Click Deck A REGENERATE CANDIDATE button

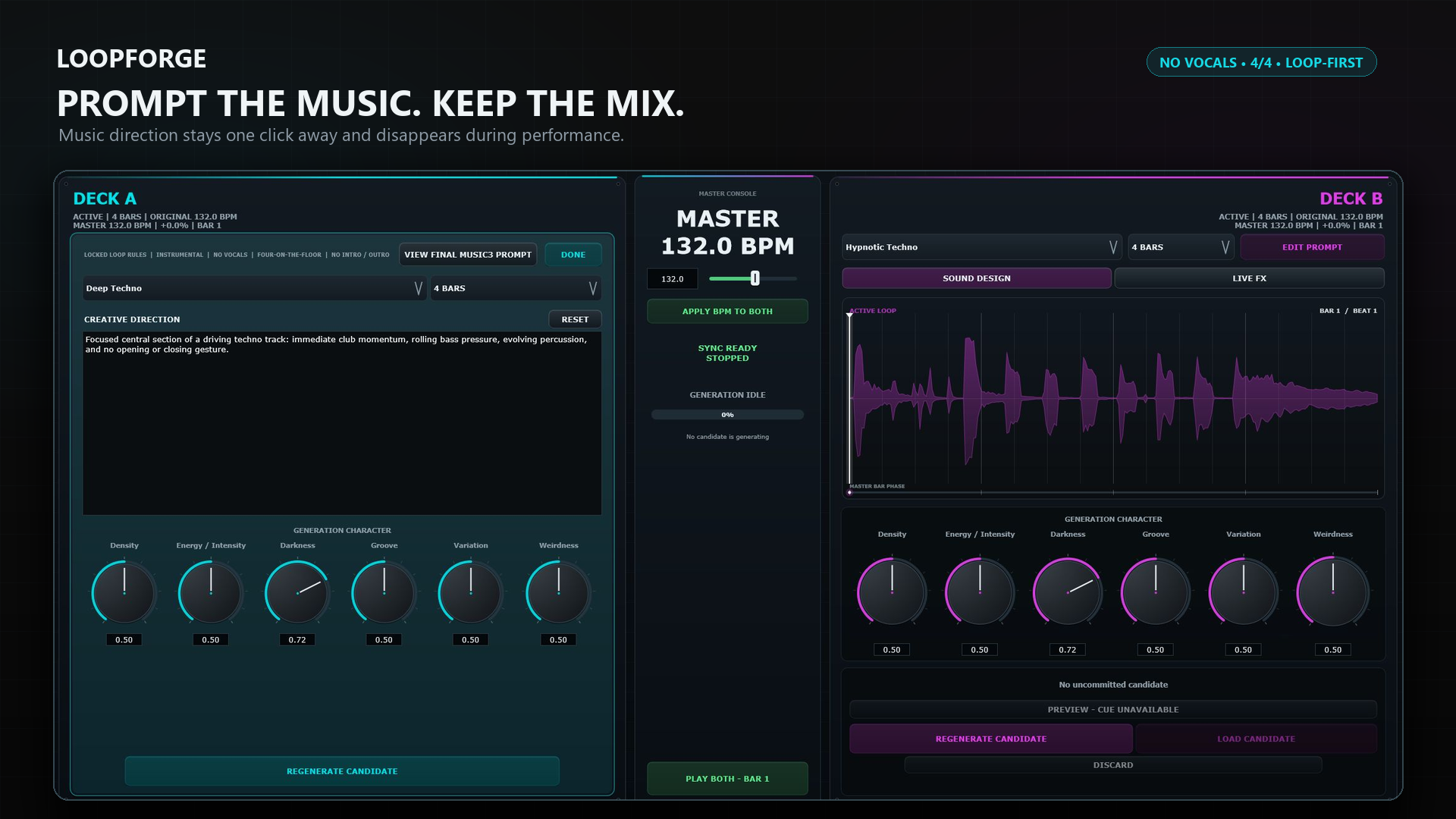click(342, 771)
